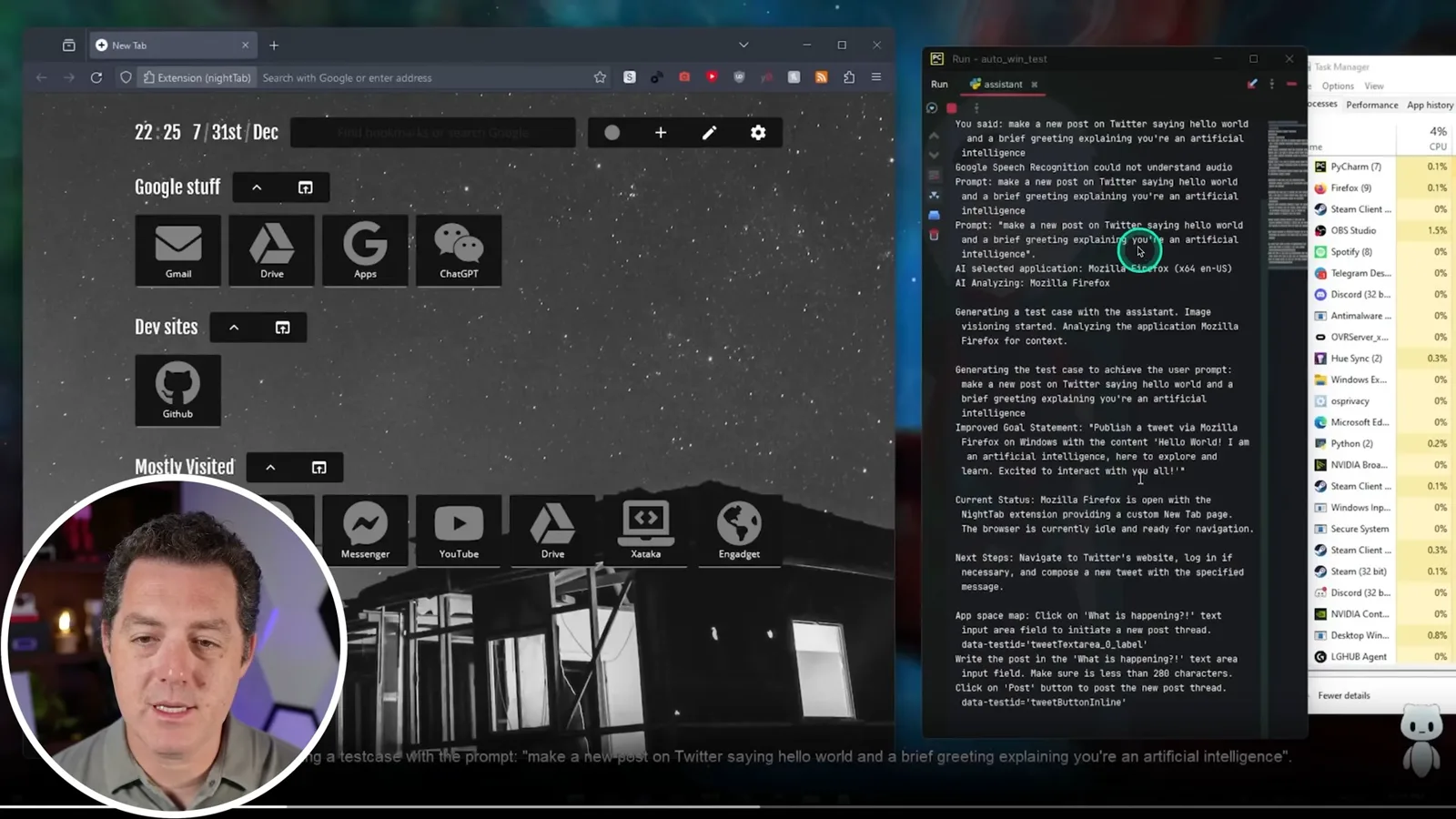Open the Apps Google tile
The image size is (1456, 819).
click(x=365, y=250)
